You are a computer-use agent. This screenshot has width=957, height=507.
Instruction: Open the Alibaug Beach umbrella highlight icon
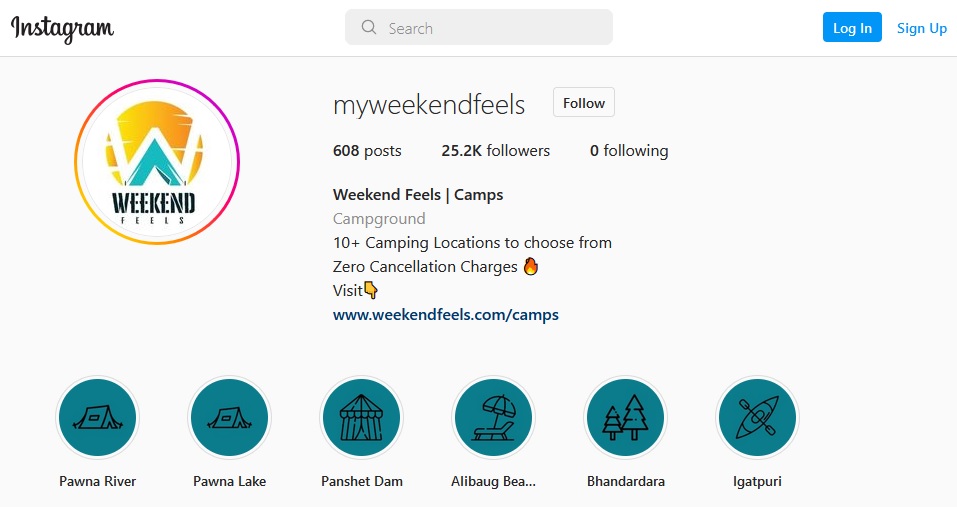point(493,418)
